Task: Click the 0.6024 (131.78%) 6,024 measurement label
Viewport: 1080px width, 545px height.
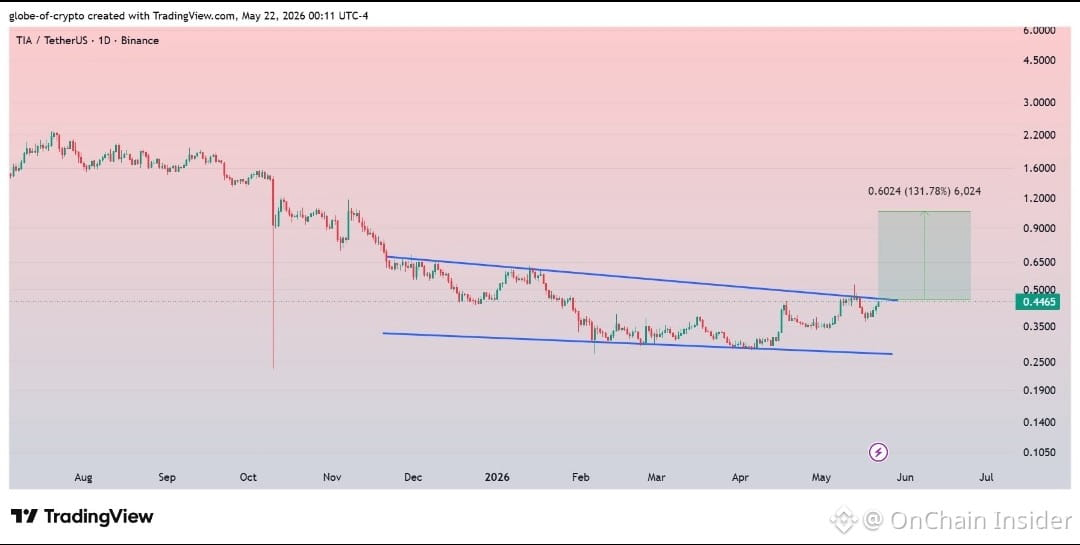Action: click(x=924, y=191)
